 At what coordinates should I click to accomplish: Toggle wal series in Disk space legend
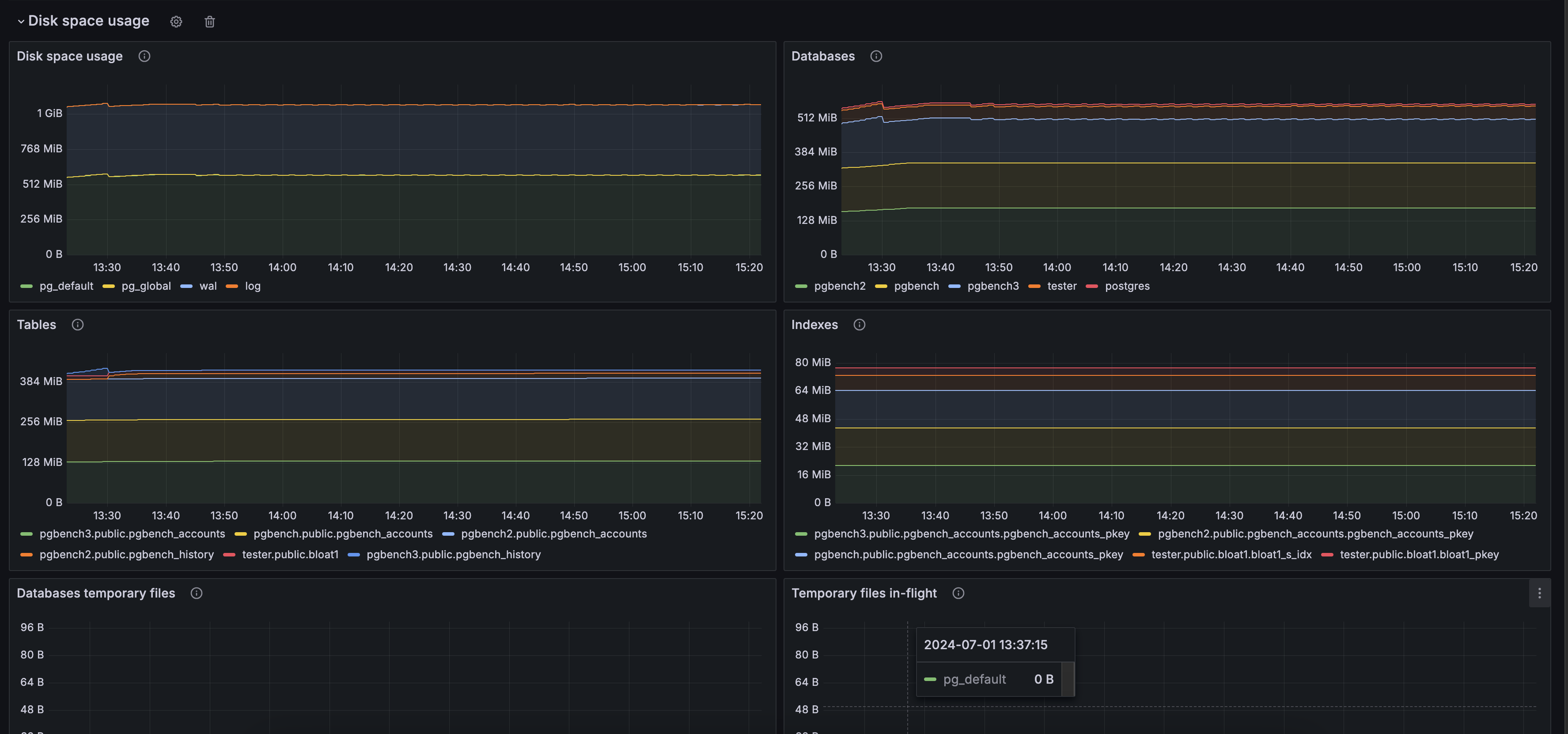(208, 286)
